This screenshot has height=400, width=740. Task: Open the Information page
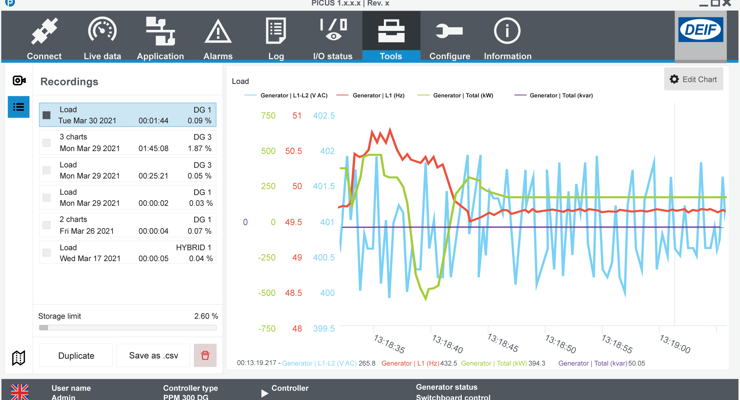pyautogui.click(x=507, y=38)
